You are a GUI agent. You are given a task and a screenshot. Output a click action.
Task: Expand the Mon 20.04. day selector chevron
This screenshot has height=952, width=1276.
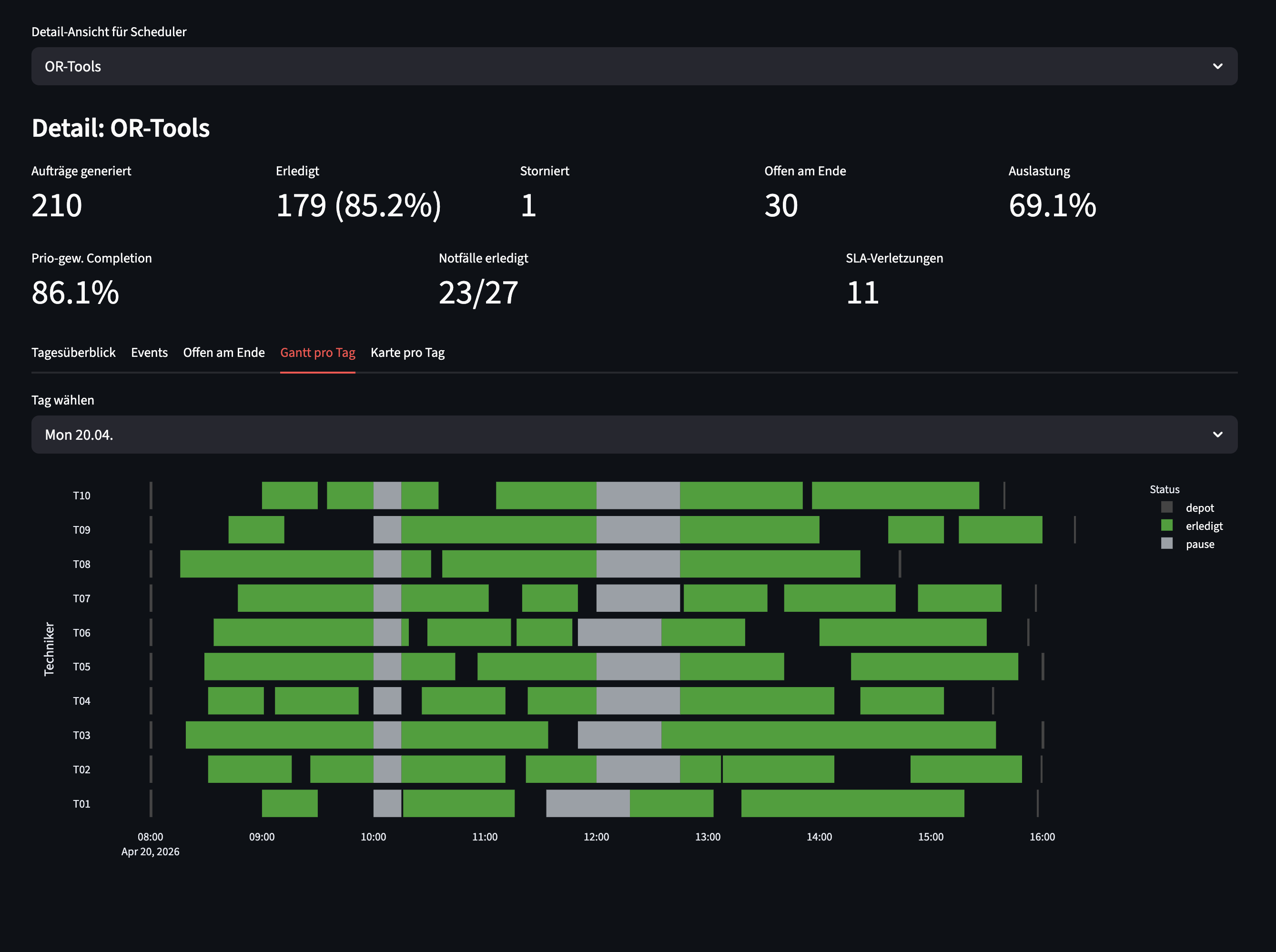tap(1217, 435)
